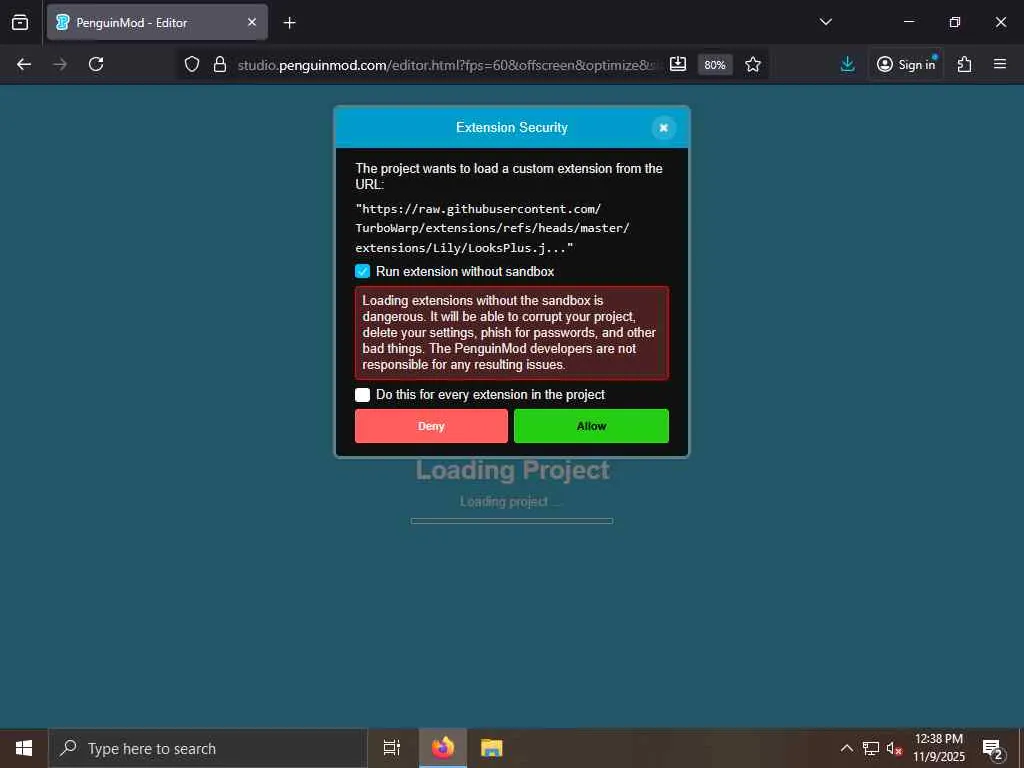Uncheck Run extension without sandbox

[x=362, y=271]
